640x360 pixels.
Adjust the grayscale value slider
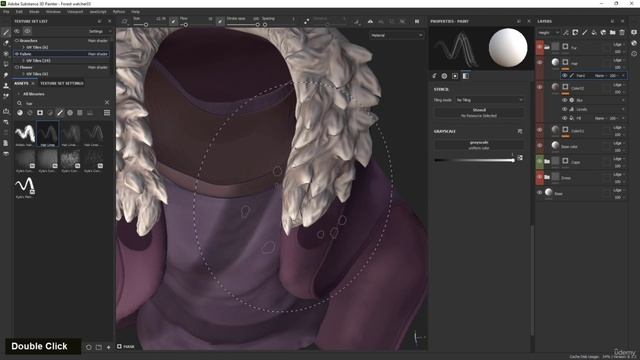coord(474,160)
